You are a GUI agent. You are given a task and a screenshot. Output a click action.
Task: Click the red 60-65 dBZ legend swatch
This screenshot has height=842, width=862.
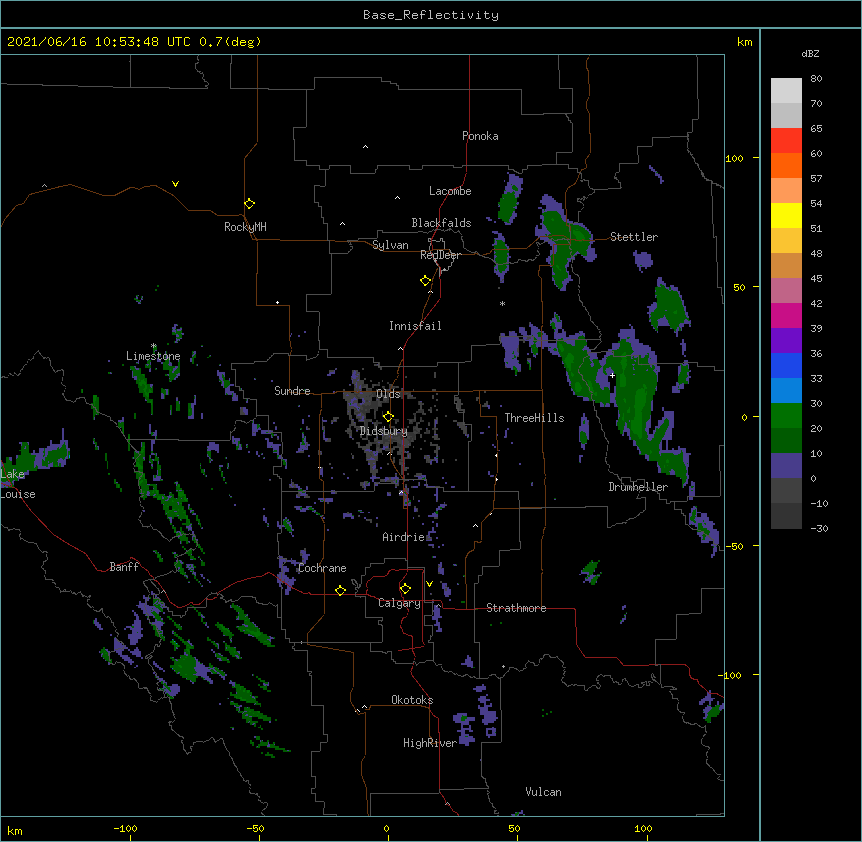tap(786, 141)
